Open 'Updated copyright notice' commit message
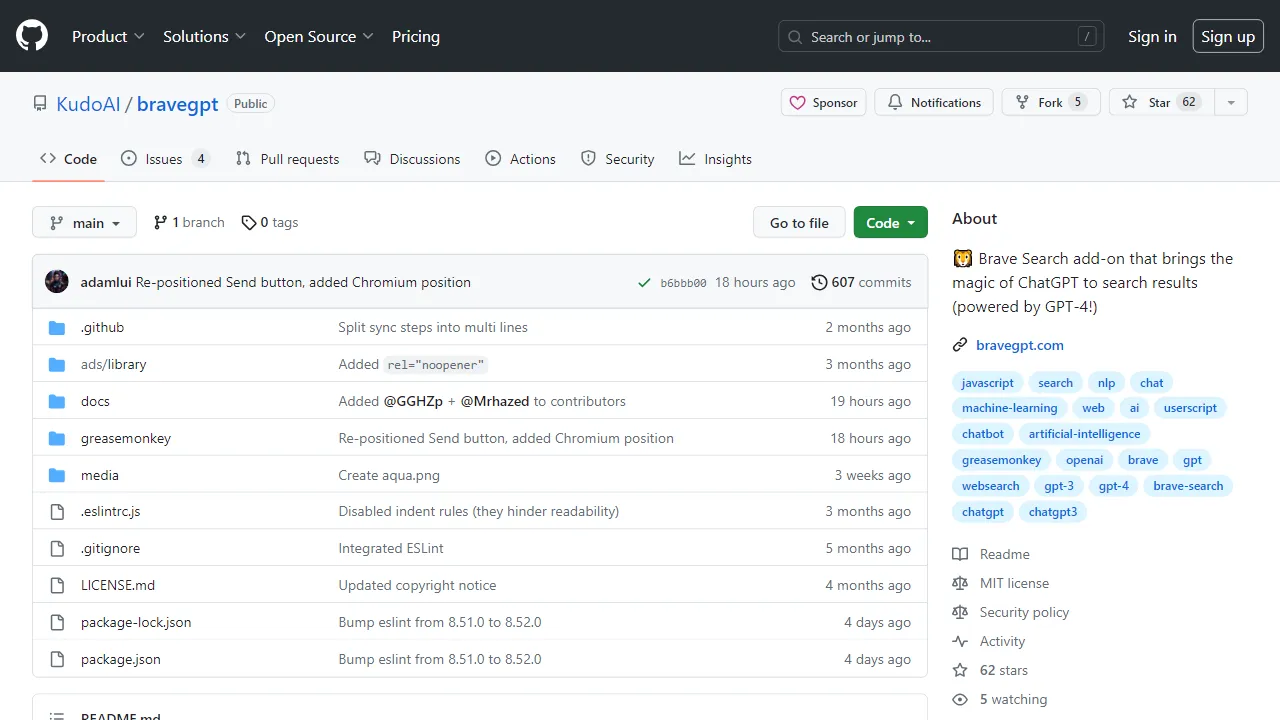Viewport: 1280px width, 720px height. point(417,585)
